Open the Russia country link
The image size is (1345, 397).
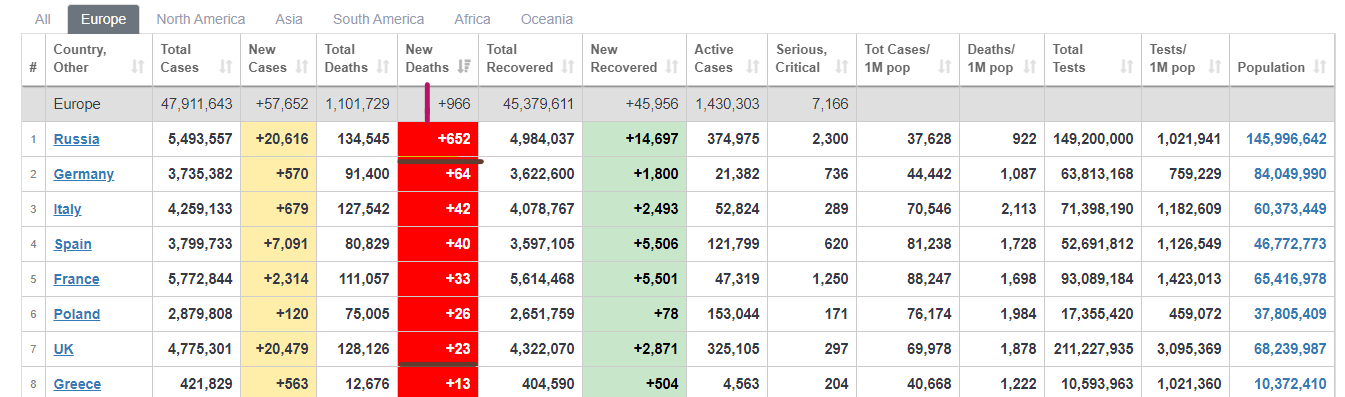click(x=76, y=139)
